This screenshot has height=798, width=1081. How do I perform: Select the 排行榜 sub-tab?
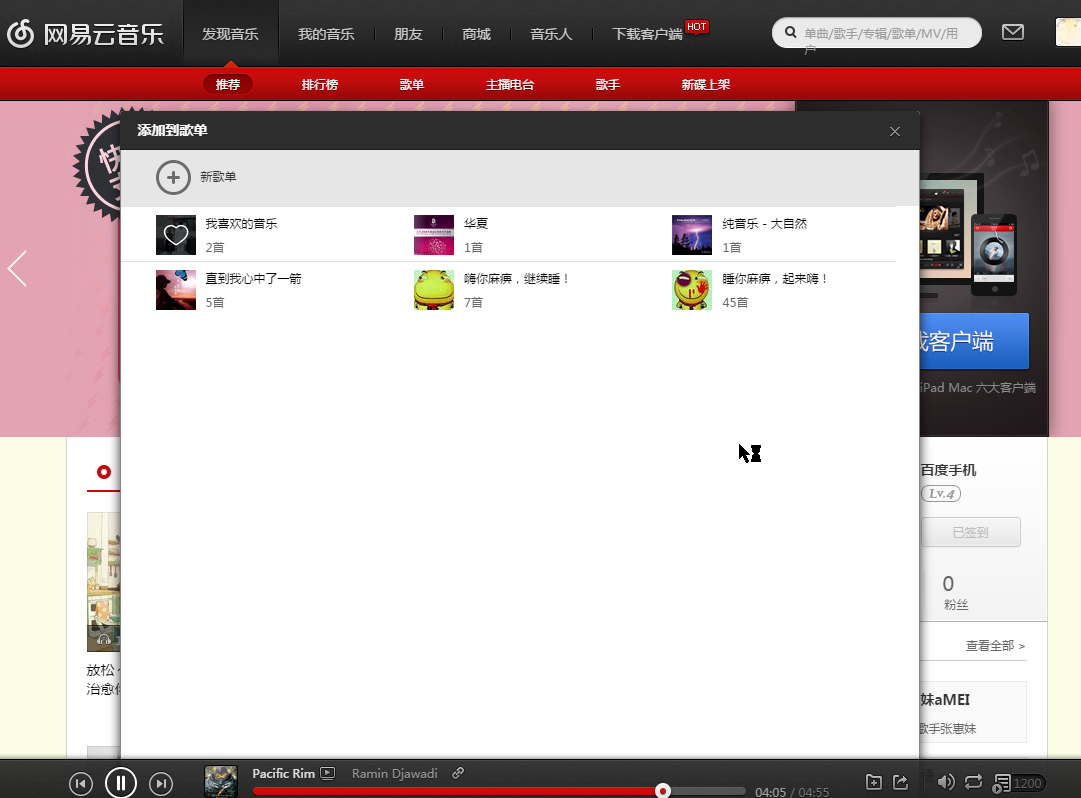coord(320,84)
